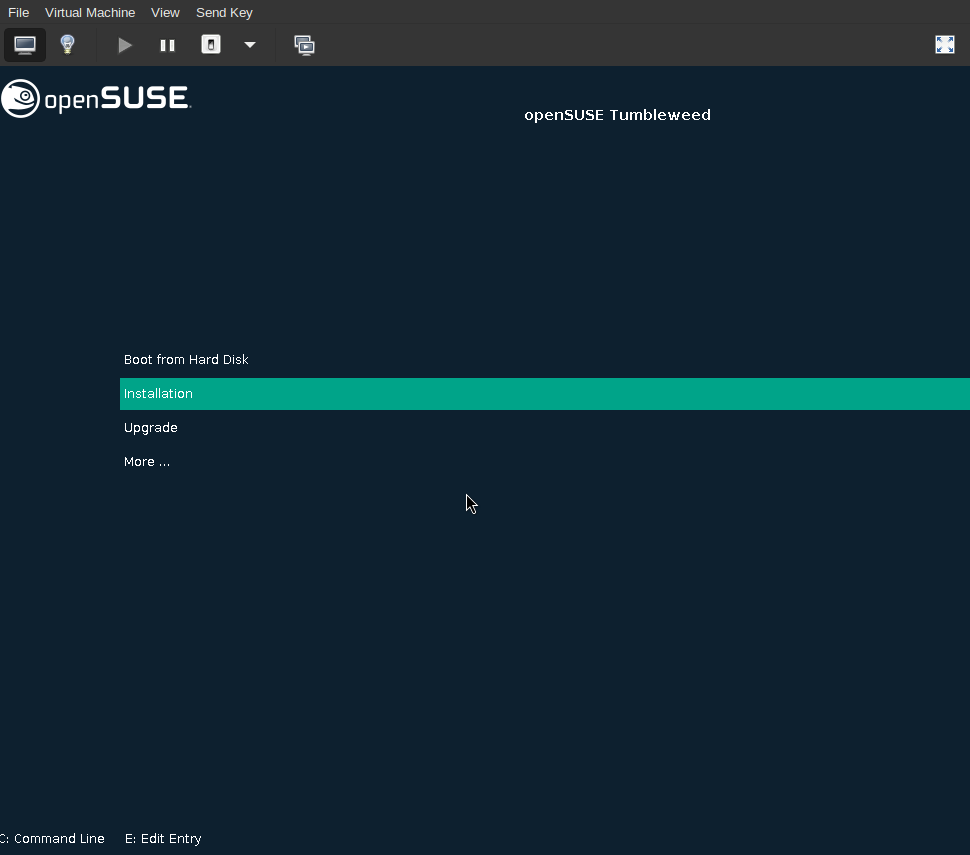970x855 pixels.
Task: Switch to the graphical console view
Action: [24, 44]
